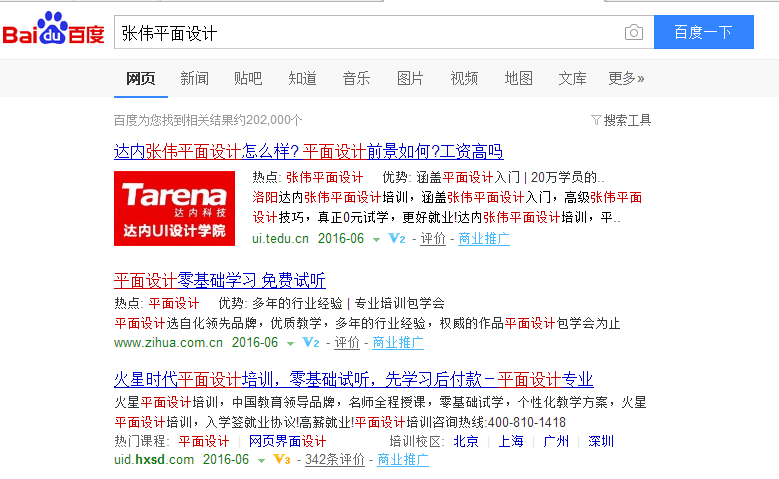The width and height of the screenshot is (779, 479).
Task: Switch to the 知道 tab
Action: pos(302,79)
